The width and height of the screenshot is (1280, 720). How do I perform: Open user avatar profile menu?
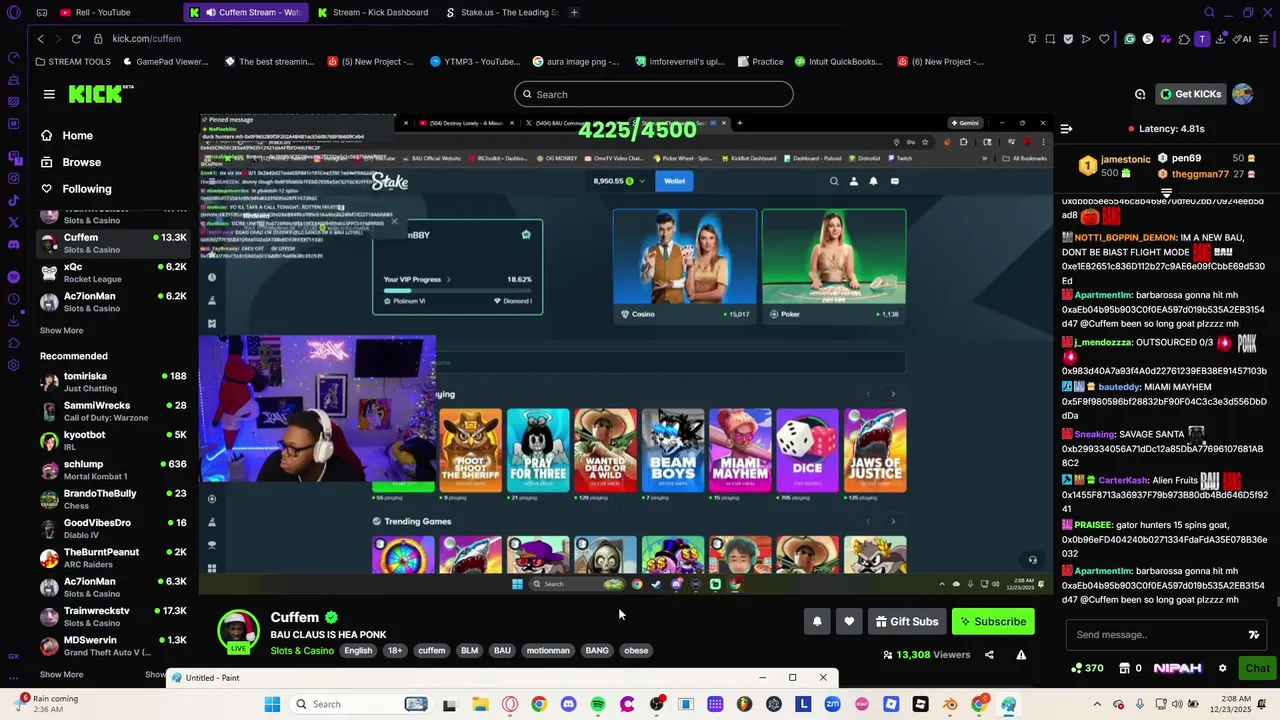1243,94
